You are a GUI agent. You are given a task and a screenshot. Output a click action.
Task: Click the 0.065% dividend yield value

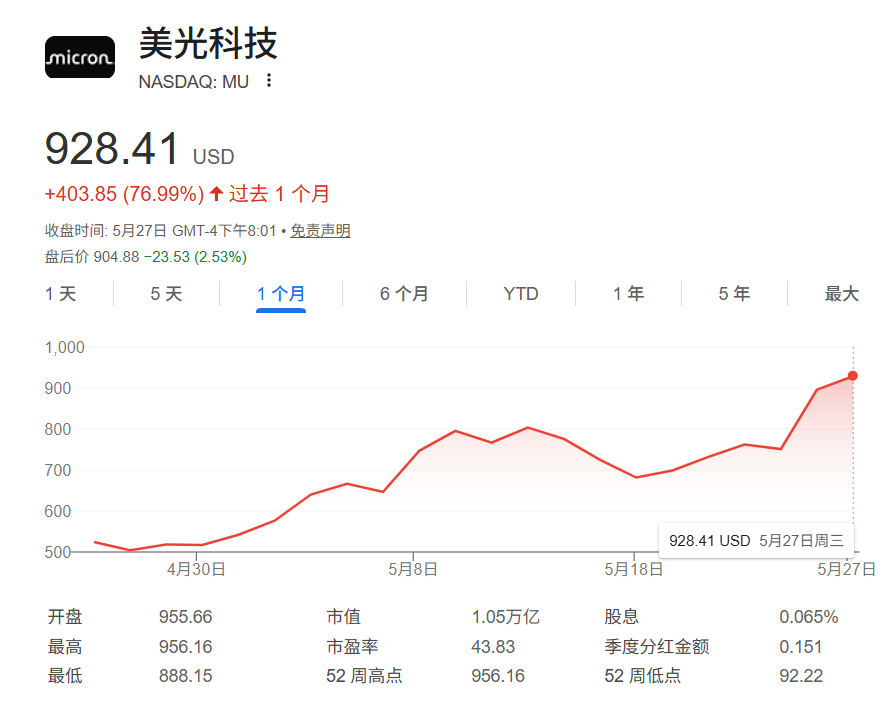pyautogui.click(x=809, y=617)
